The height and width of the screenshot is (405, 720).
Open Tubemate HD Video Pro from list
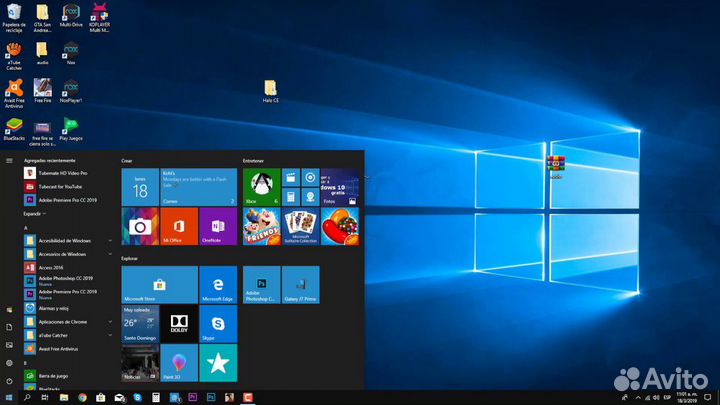click(68, 173)
